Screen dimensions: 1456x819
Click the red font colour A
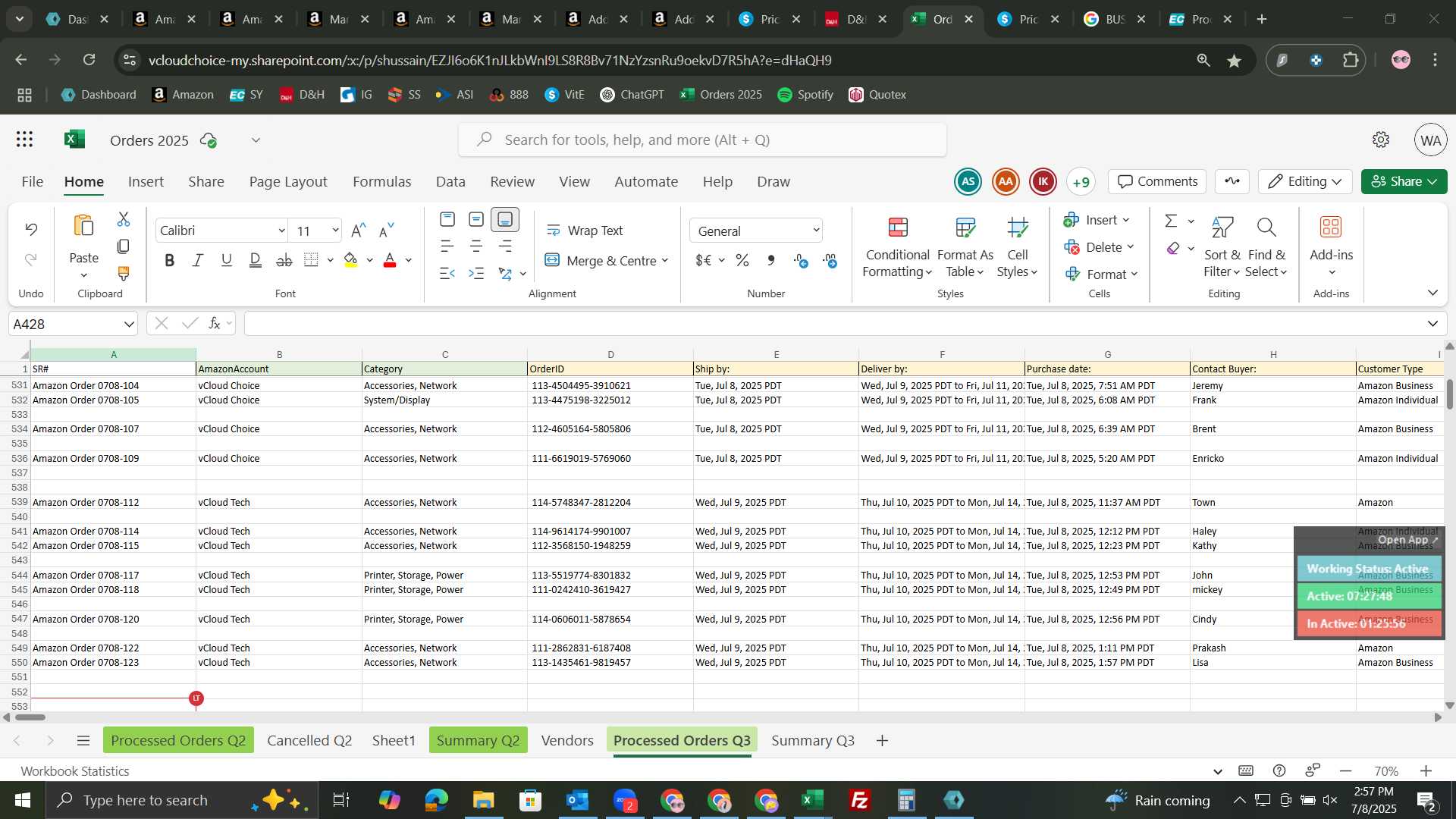(390, 260)
